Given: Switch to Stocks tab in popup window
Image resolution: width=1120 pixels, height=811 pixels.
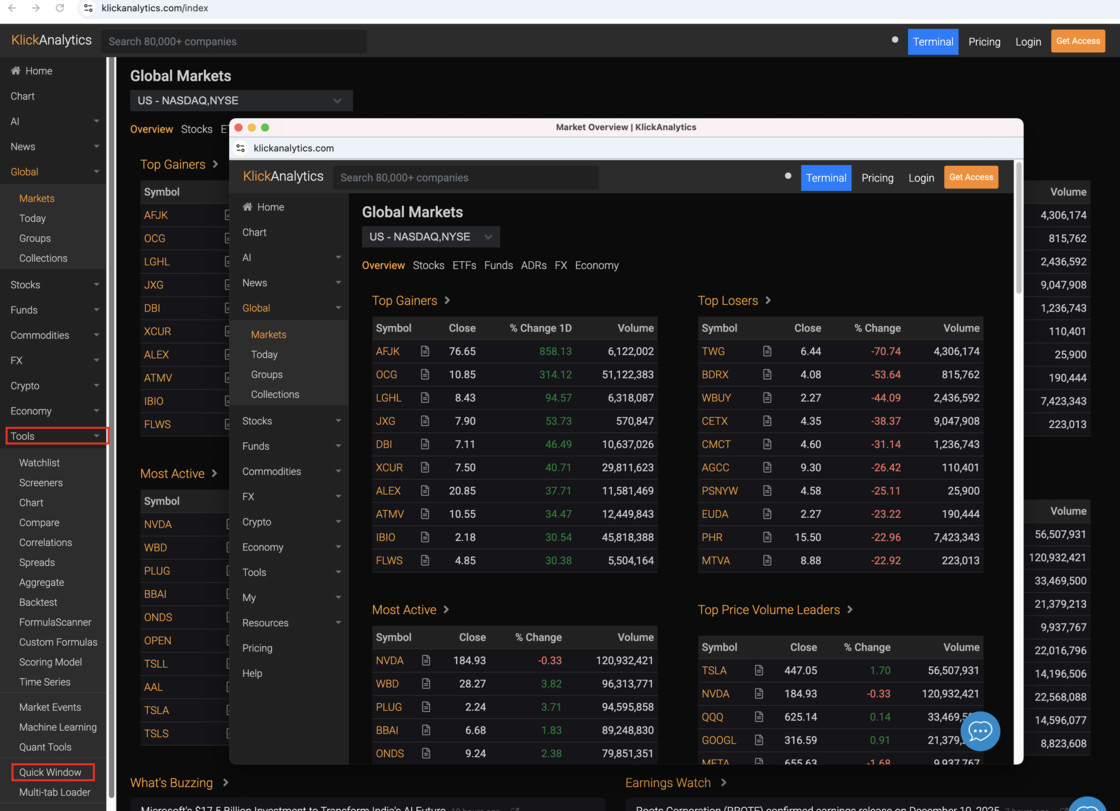Looking at the screenshot, I should tap(429, 265).
